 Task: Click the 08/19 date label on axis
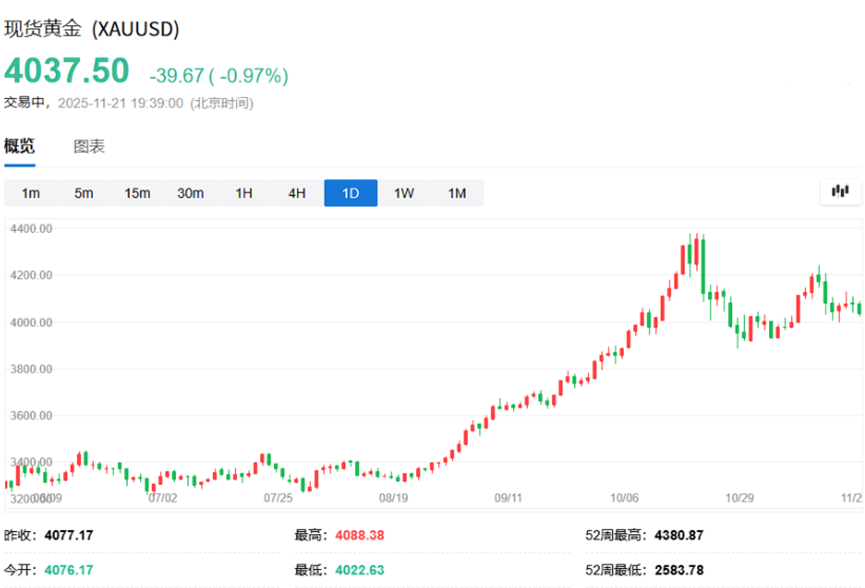click(393, 496)
